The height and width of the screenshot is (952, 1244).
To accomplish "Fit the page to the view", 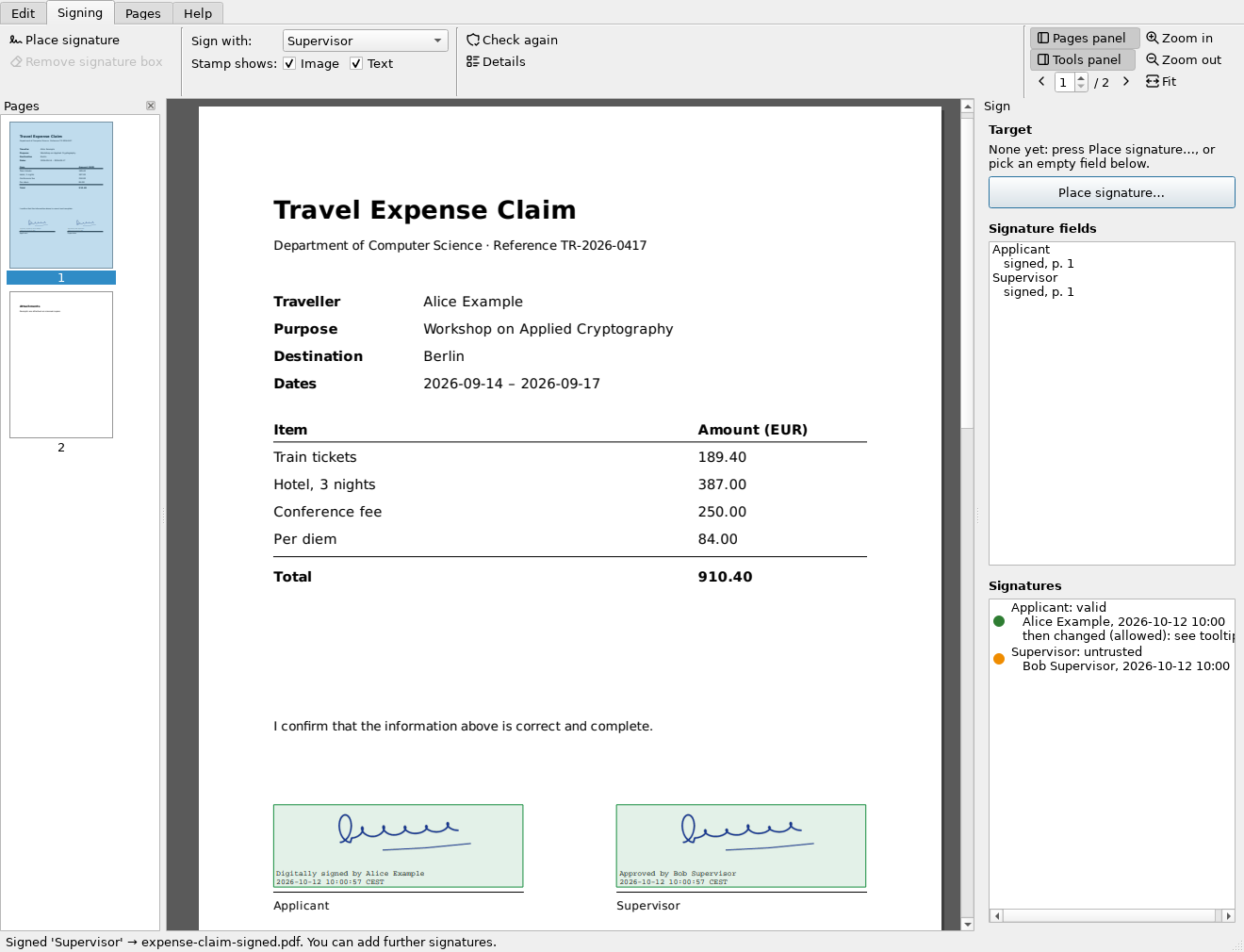I will click(x=1161, y=81).
